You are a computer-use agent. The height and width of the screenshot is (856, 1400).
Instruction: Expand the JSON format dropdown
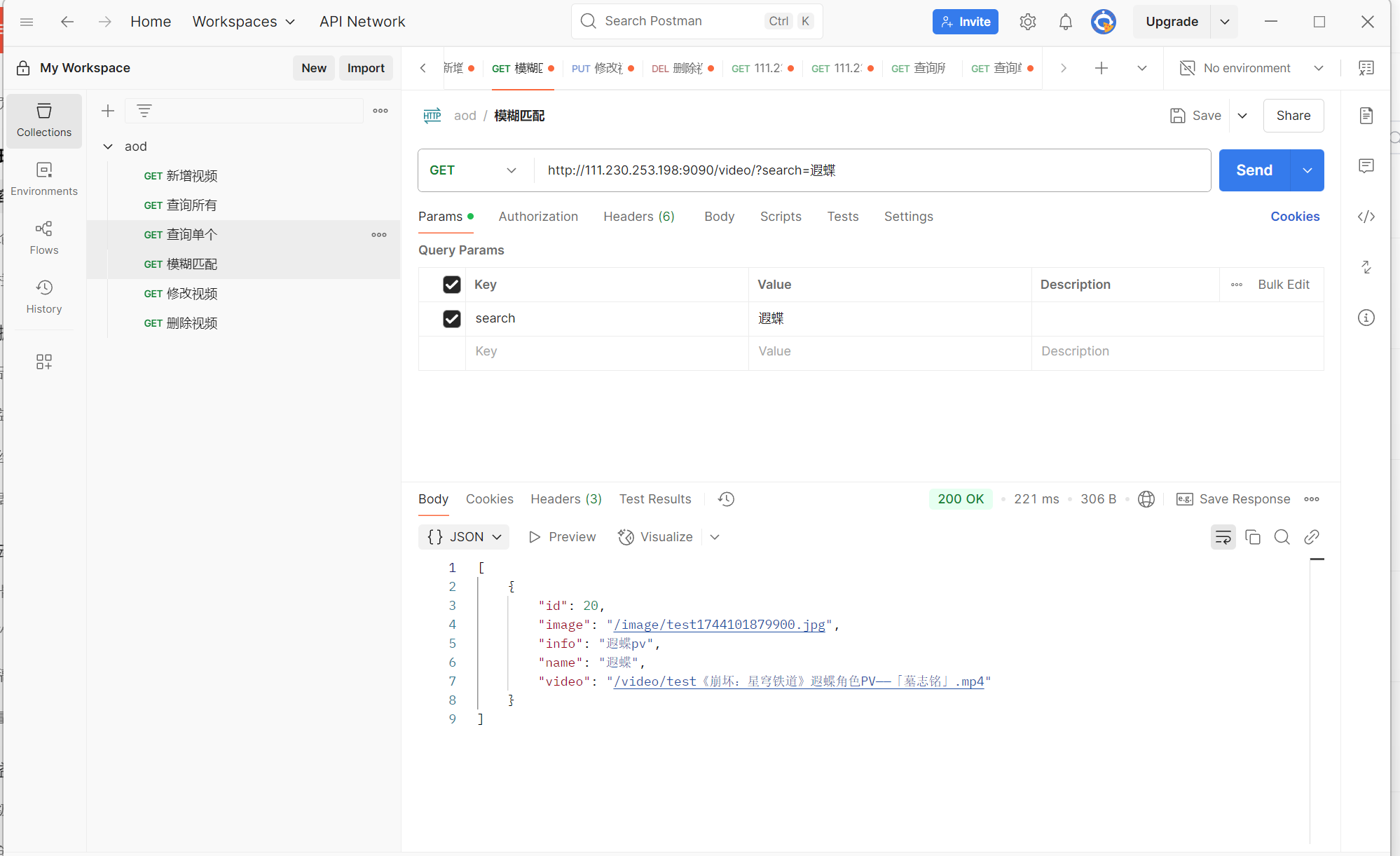464,537
